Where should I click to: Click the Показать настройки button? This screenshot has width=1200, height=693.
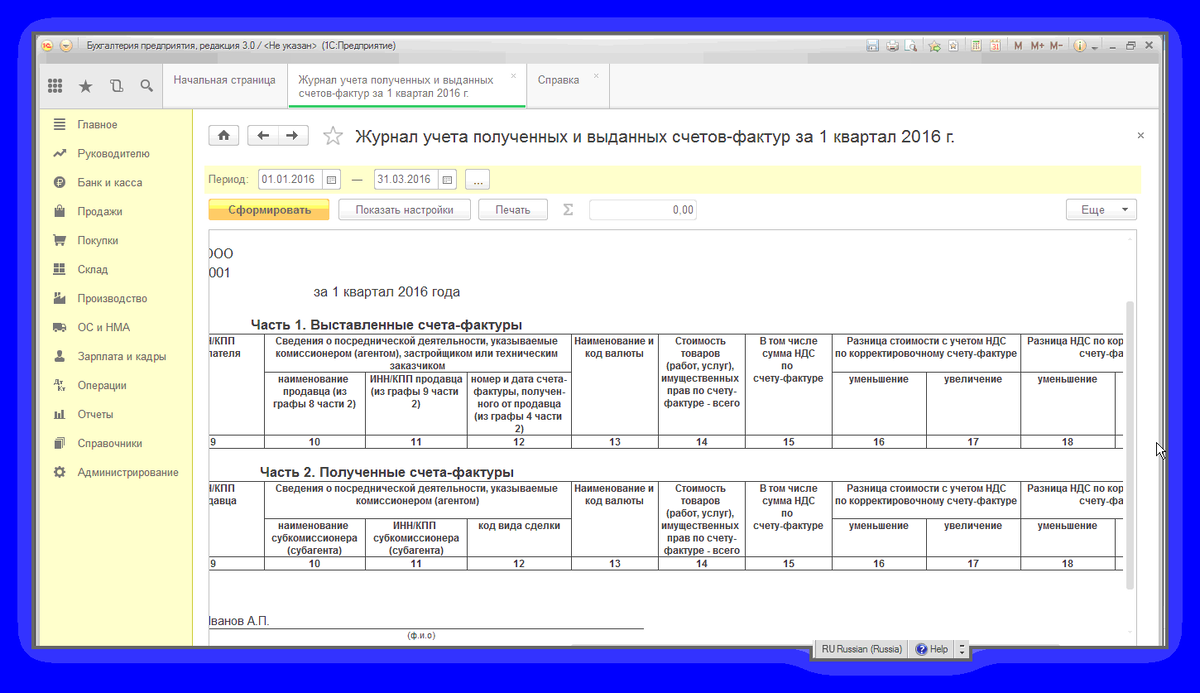click(x=404, y=210)
